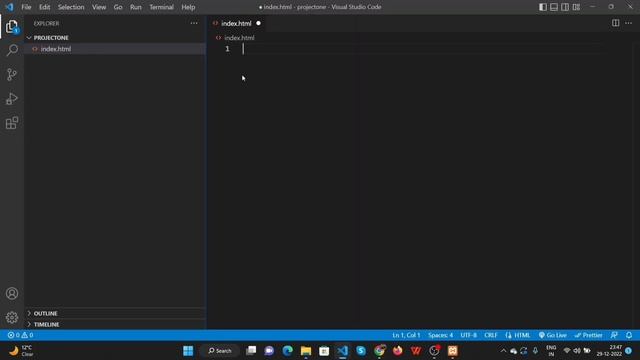Toggle the bottom panel layout
The image size is (640, 360).
[x=554, y=7]
